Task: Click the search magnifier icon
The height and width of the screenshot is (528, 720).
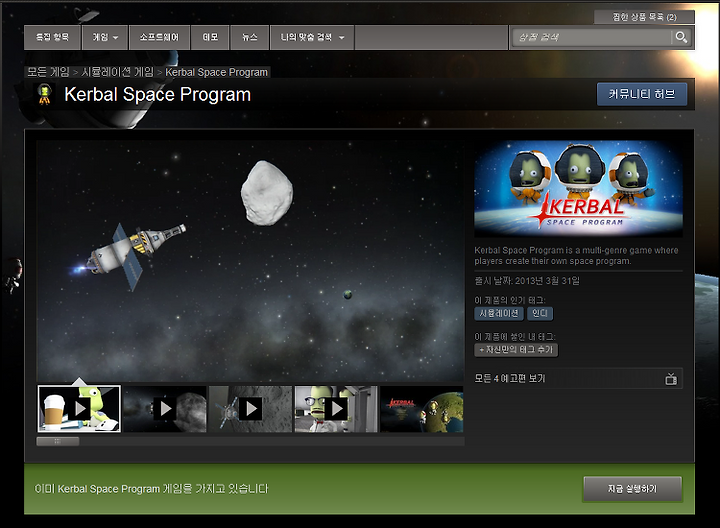Action: [x=681, y=37]
